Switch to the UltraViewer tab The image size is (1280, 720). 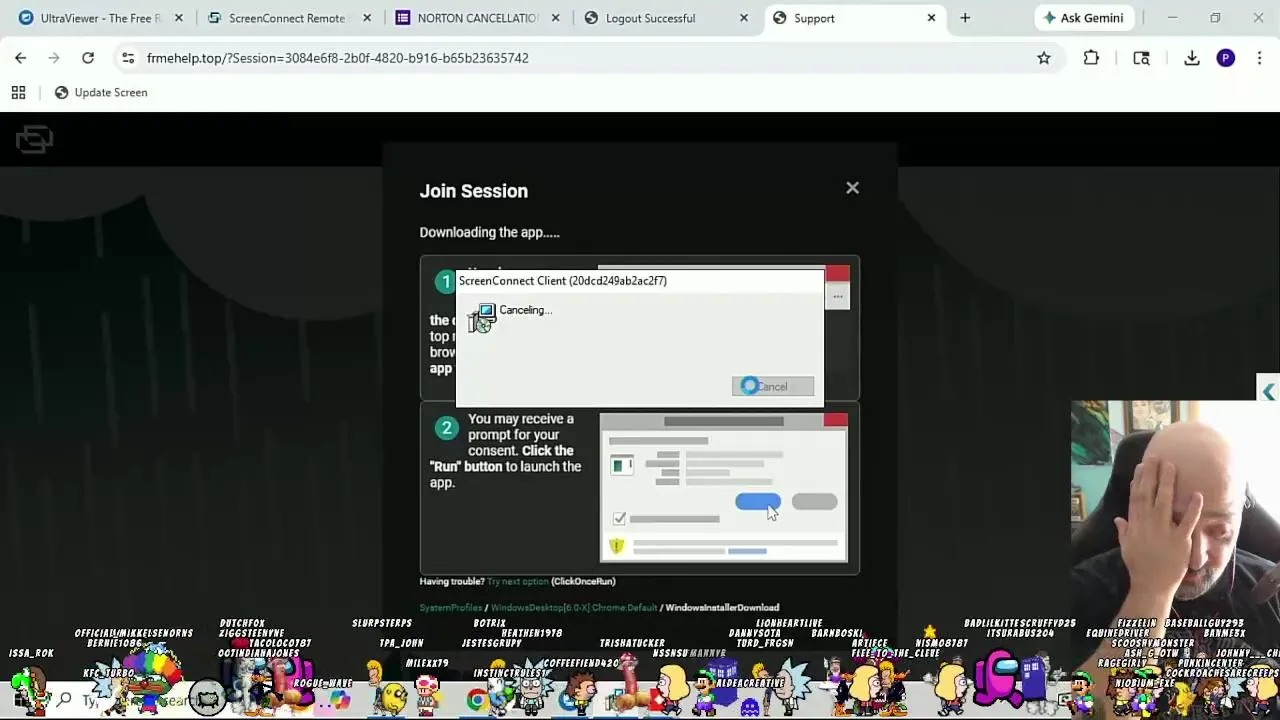tap(98, 18)
